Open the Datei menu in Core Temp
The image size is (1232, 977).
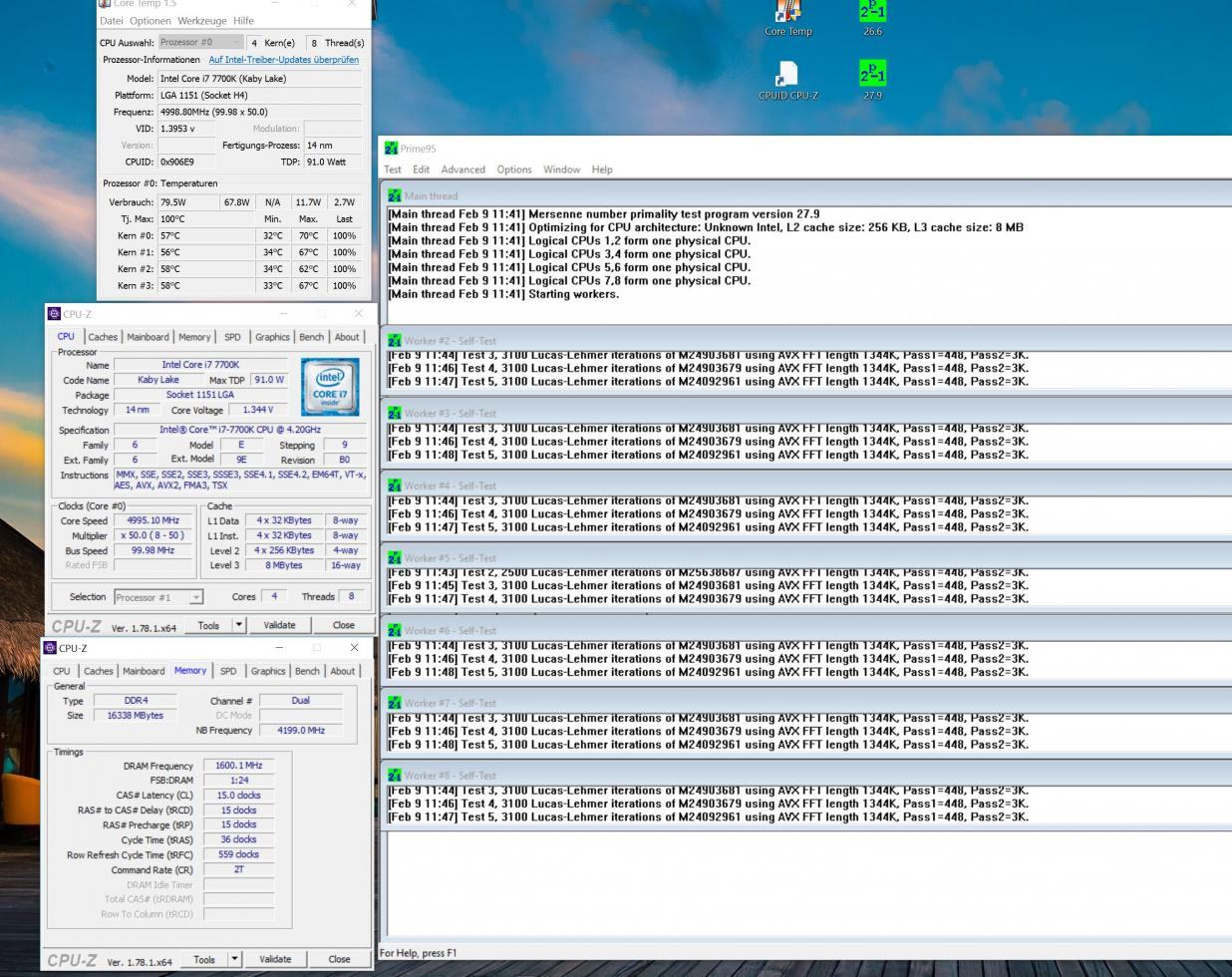click(x=112, y=21)
